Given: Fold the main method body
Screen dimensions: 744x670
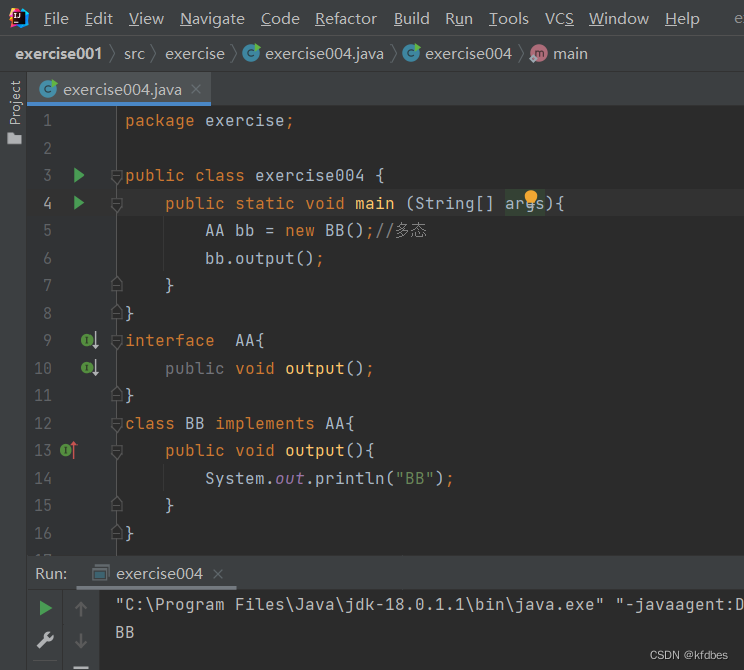Looking at the screenshot, I should pos(116,204).
